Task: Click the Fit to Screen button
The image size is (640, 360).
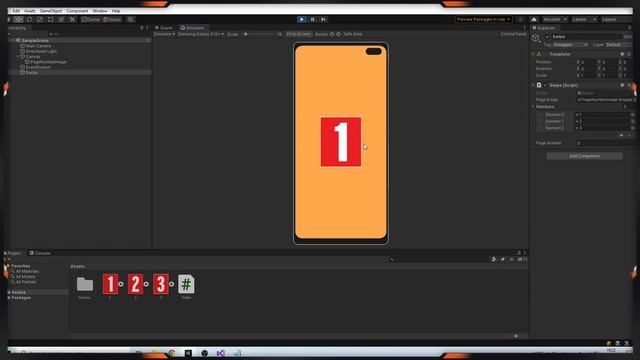Action: [298, 34]
